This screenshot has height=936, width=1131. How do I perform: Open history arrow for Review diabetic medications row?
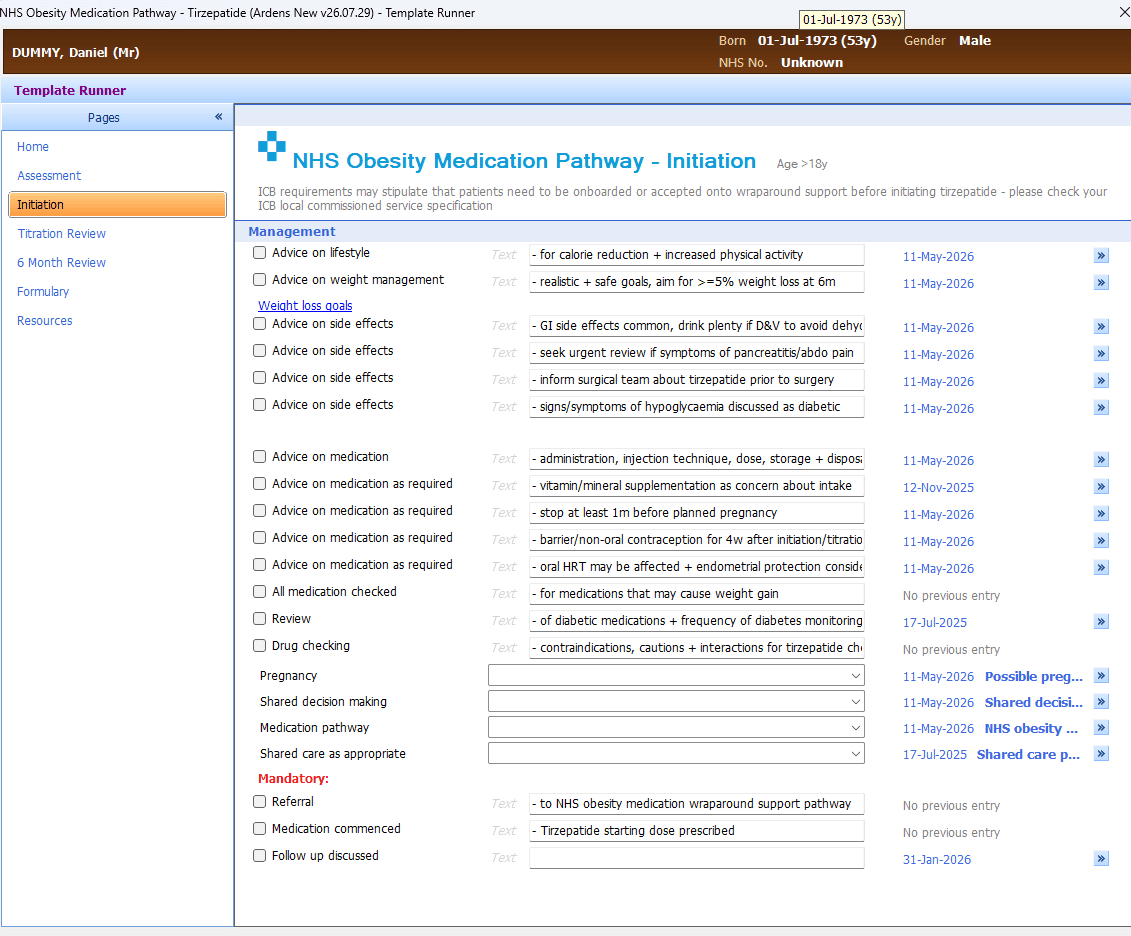(1101, 622)
